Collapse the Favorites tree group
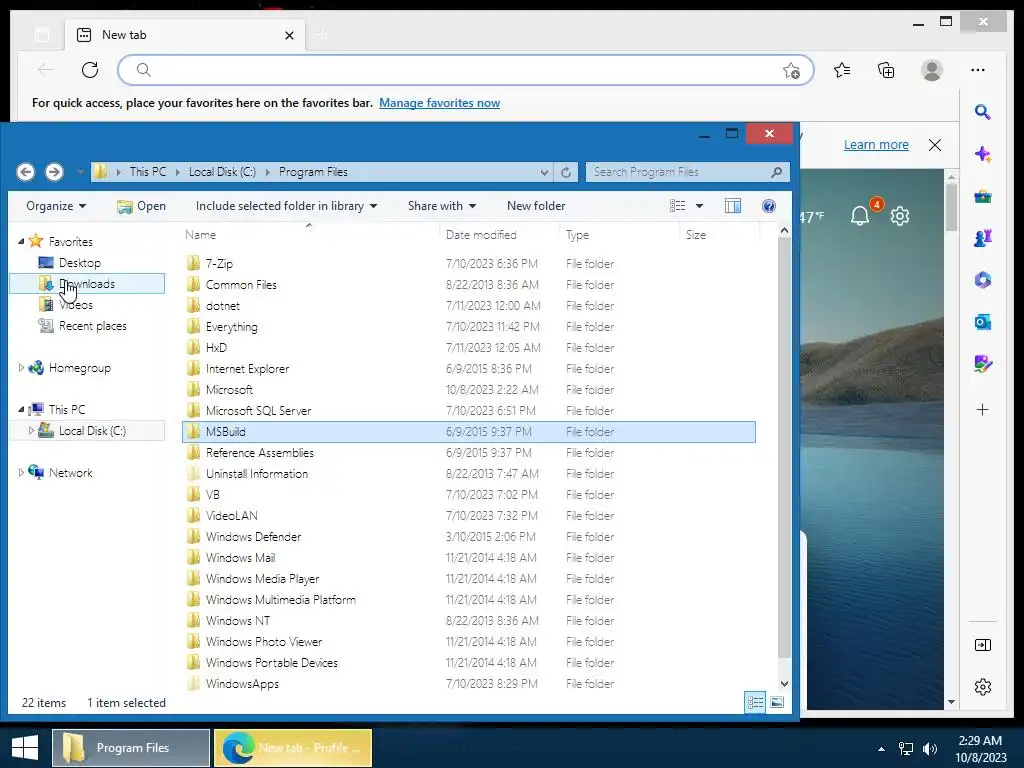 [21, 242]
